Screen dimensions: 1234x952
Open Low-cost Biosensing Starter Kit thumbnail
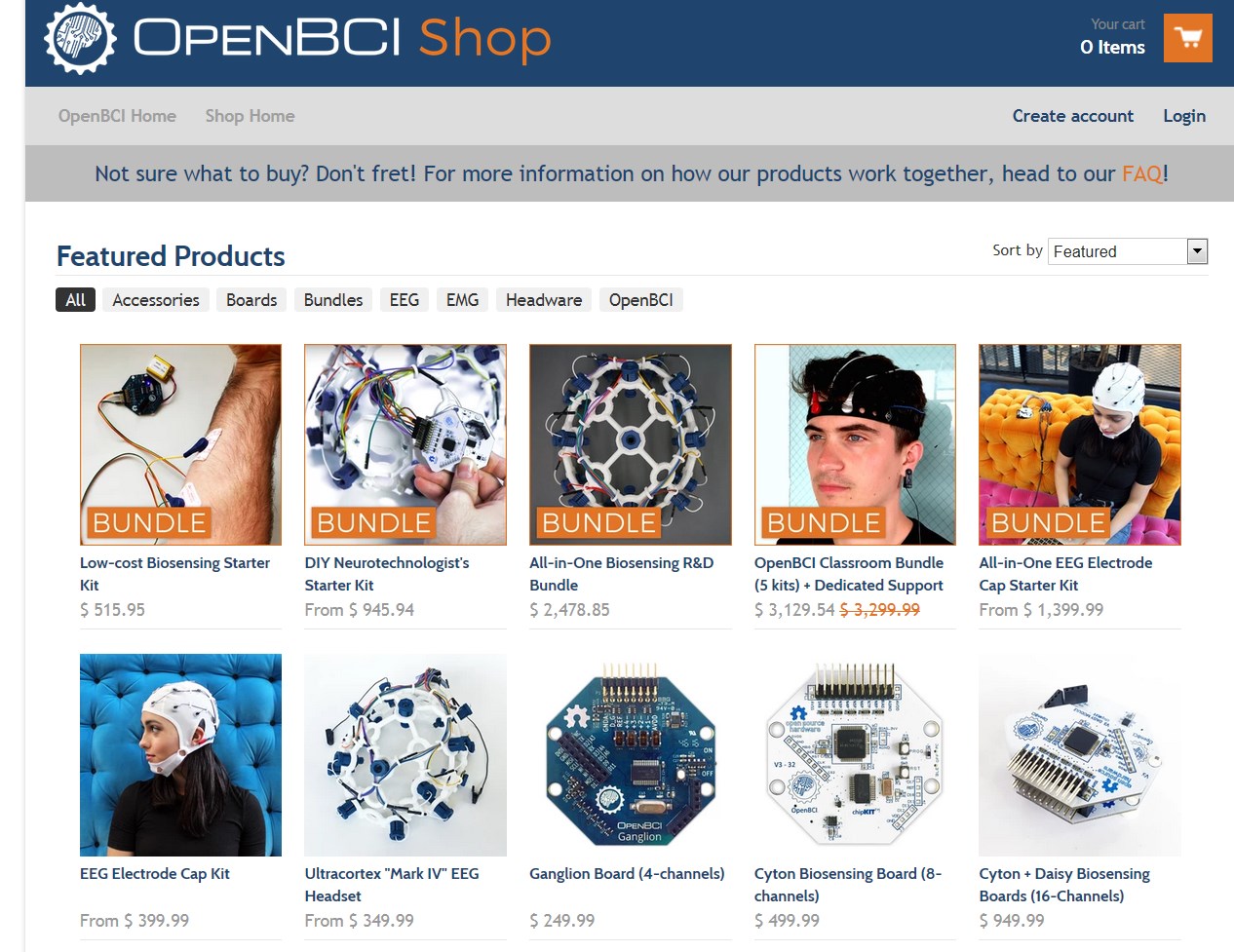(180, 444)
